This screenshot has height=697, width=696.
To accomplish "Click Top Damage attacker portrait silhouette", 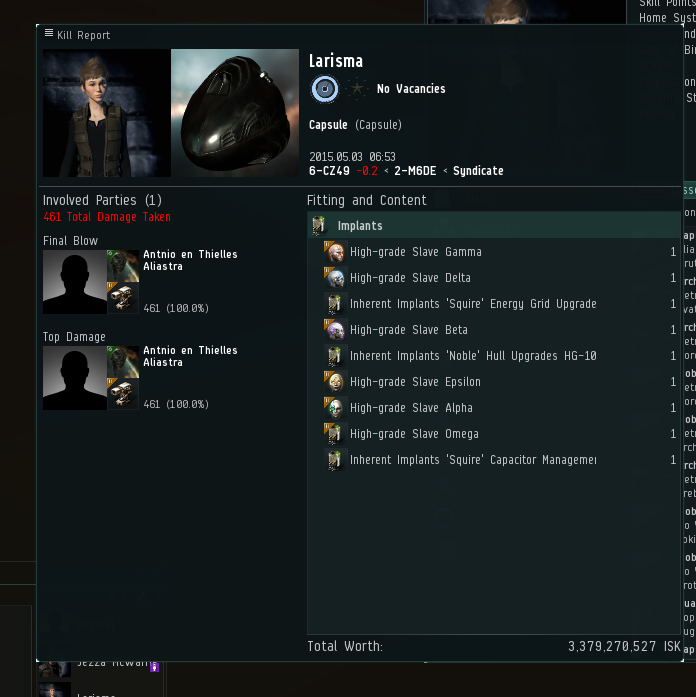I will tap(75, 378).
